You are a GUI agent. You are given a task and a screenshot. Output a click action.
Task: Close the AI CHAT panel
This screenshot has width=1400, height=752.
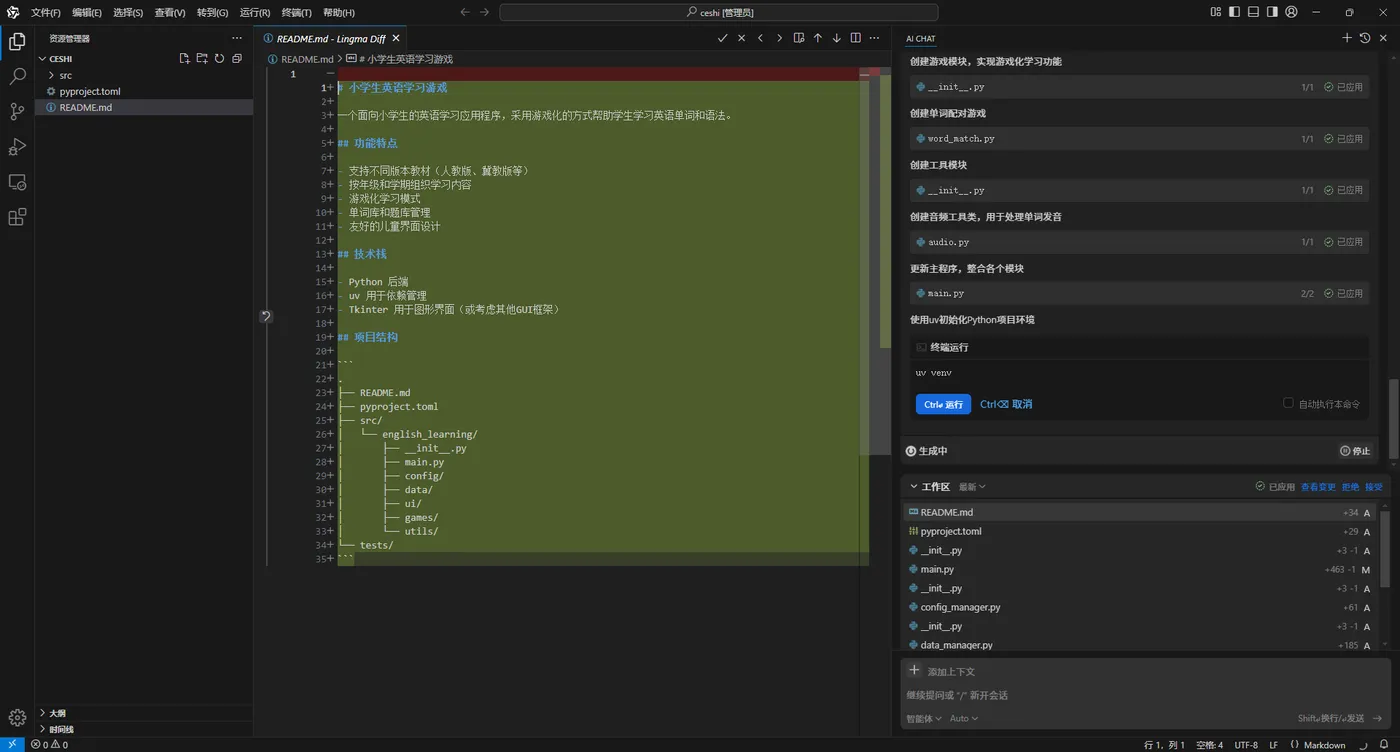1383,38
